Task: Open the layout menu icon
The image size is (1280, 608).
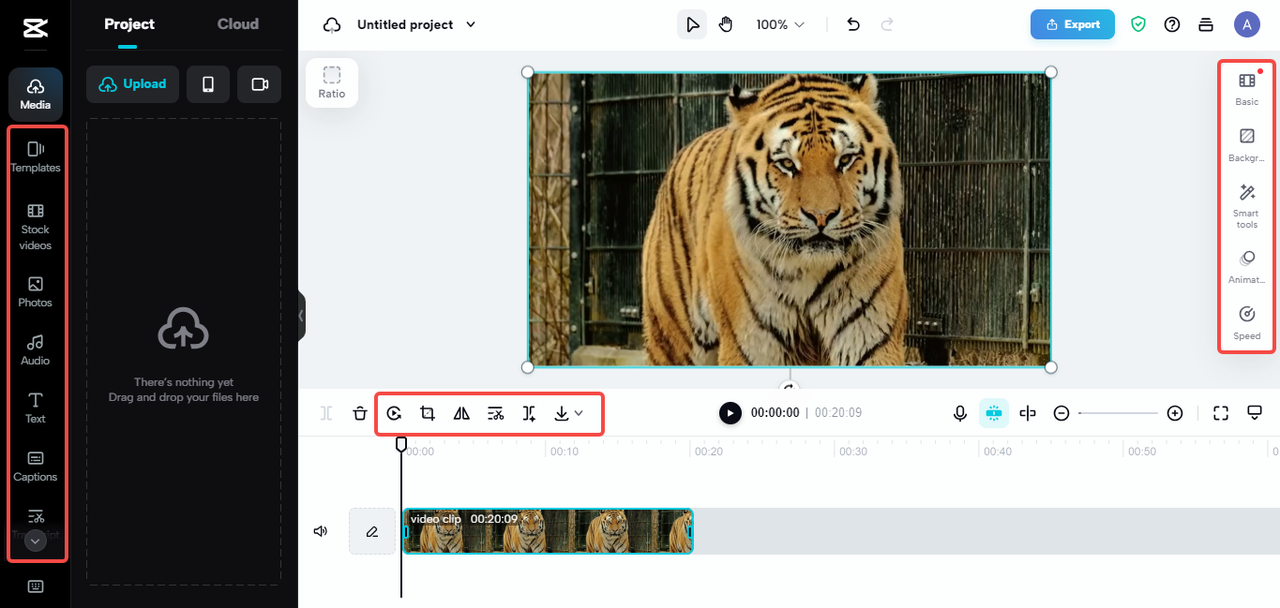Action: 1206,24
